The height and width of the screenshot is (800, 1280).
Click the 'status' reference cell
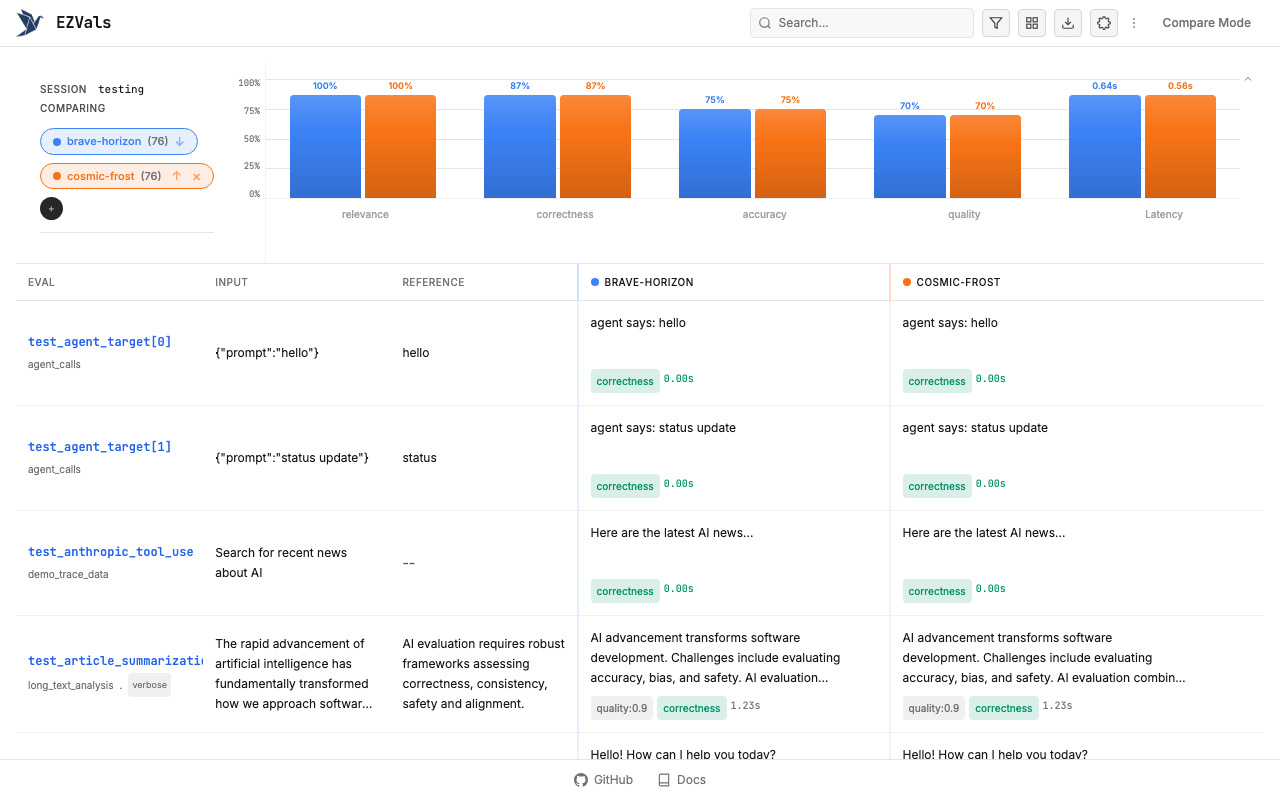[x=419, y=458]
